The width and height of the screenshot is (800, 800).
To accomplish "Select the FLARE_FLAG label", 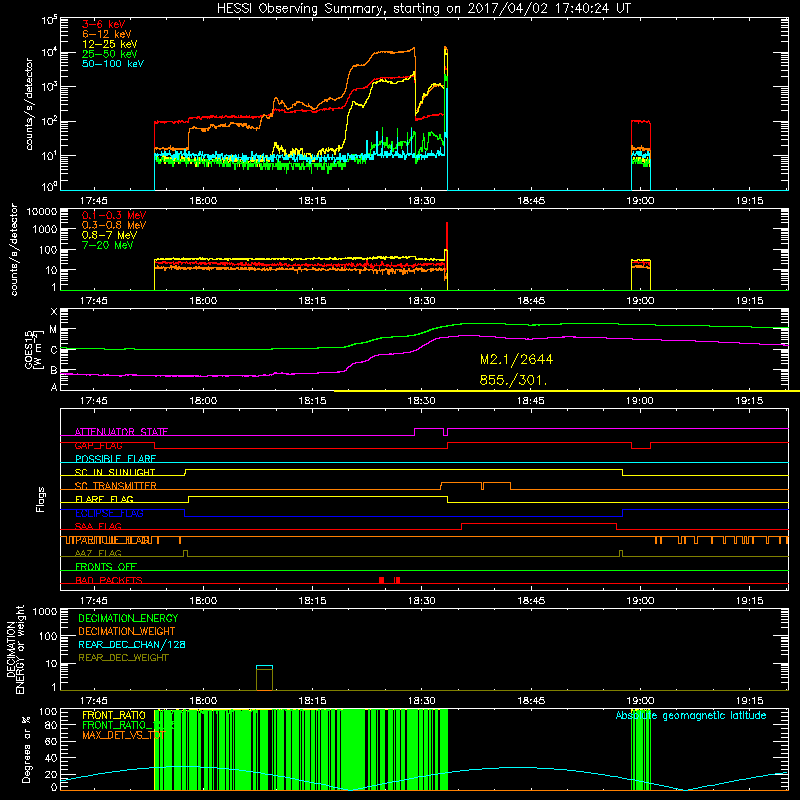I will (104, 499).
